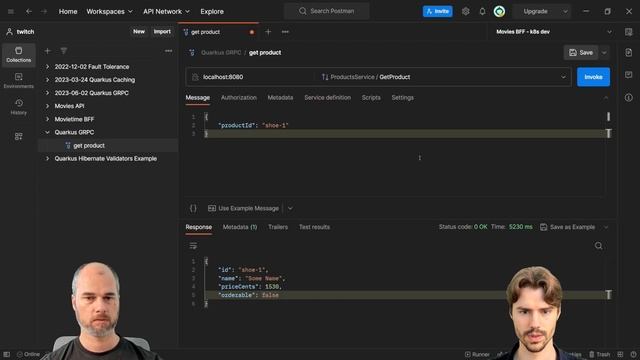Open a new tab with plus
This screenshot has width=640, height=360.
pyautogui.click(x=268, y=32)
